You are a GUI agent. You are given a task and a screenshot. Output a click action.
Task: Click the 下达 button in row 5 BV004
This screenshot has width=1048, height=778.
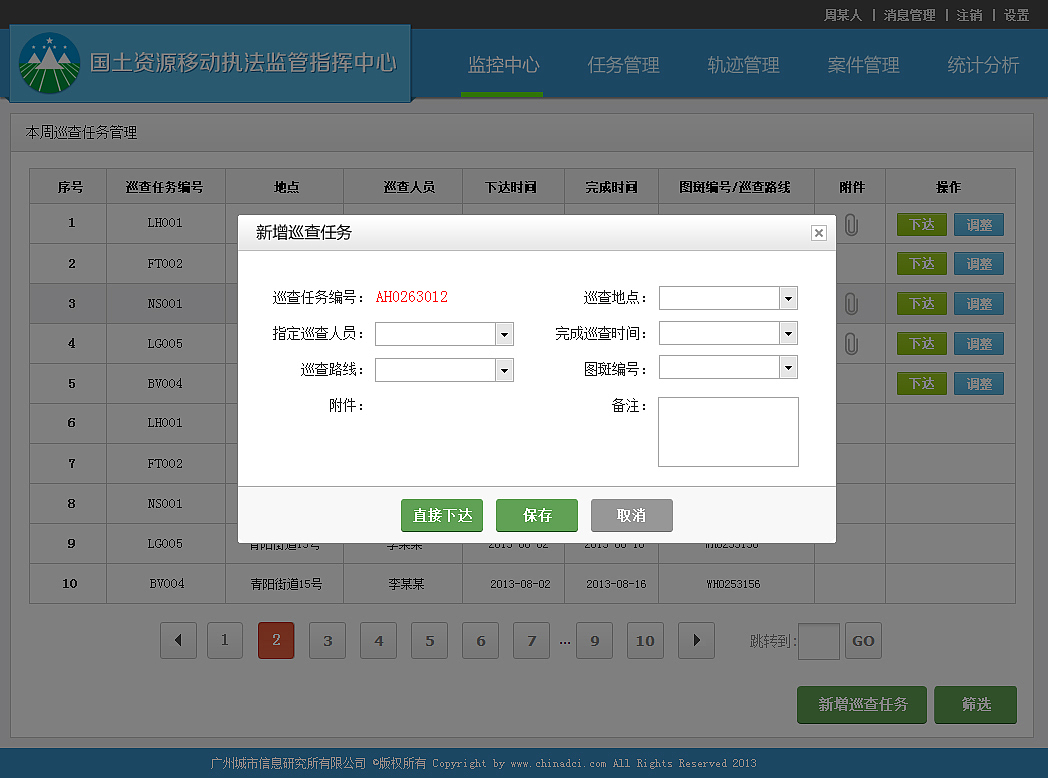(922, 384)
